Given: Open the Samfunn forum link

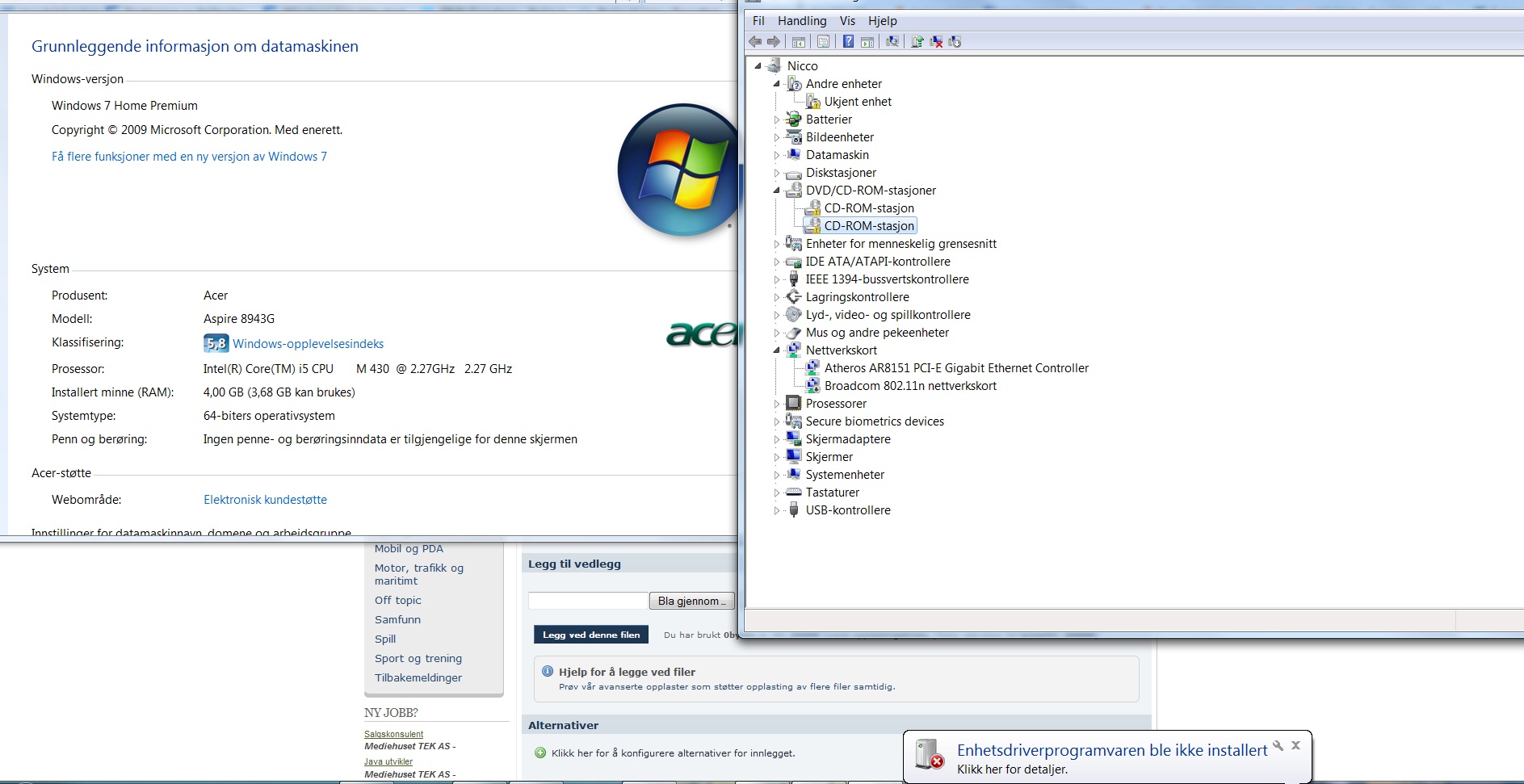Looking at the screenshot, I should click(397, 619).
